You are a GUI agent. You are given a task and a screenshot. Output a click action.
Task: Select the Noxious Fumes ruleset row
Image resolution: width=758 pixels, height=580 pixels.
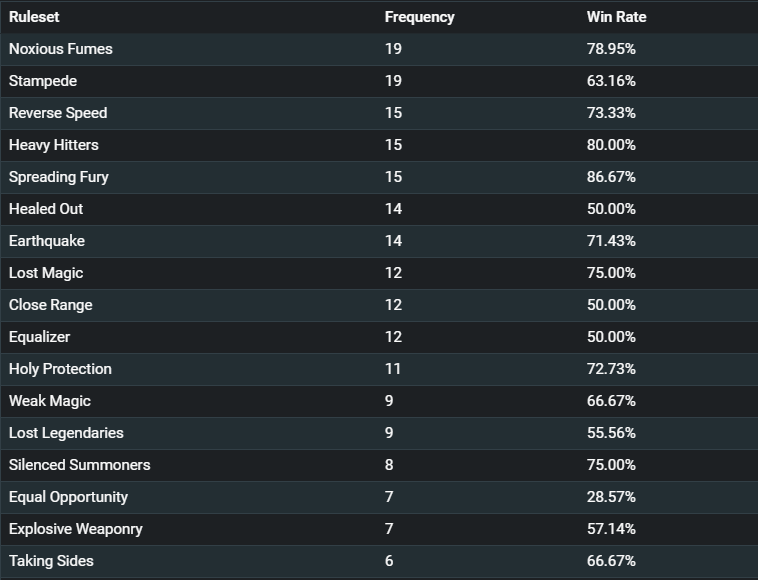pos(379,49)
